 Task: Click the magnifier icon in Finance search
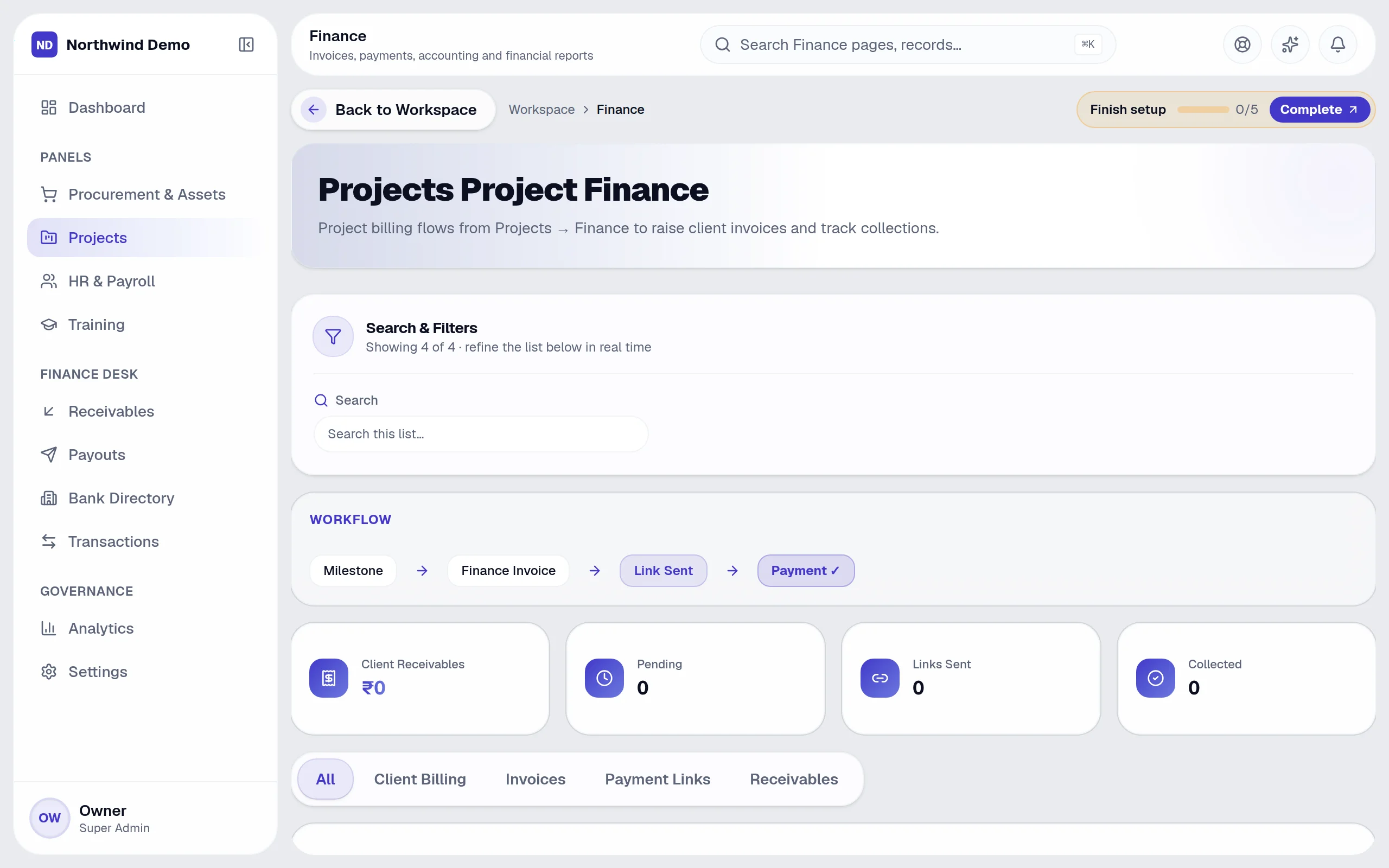pos(723,44)
